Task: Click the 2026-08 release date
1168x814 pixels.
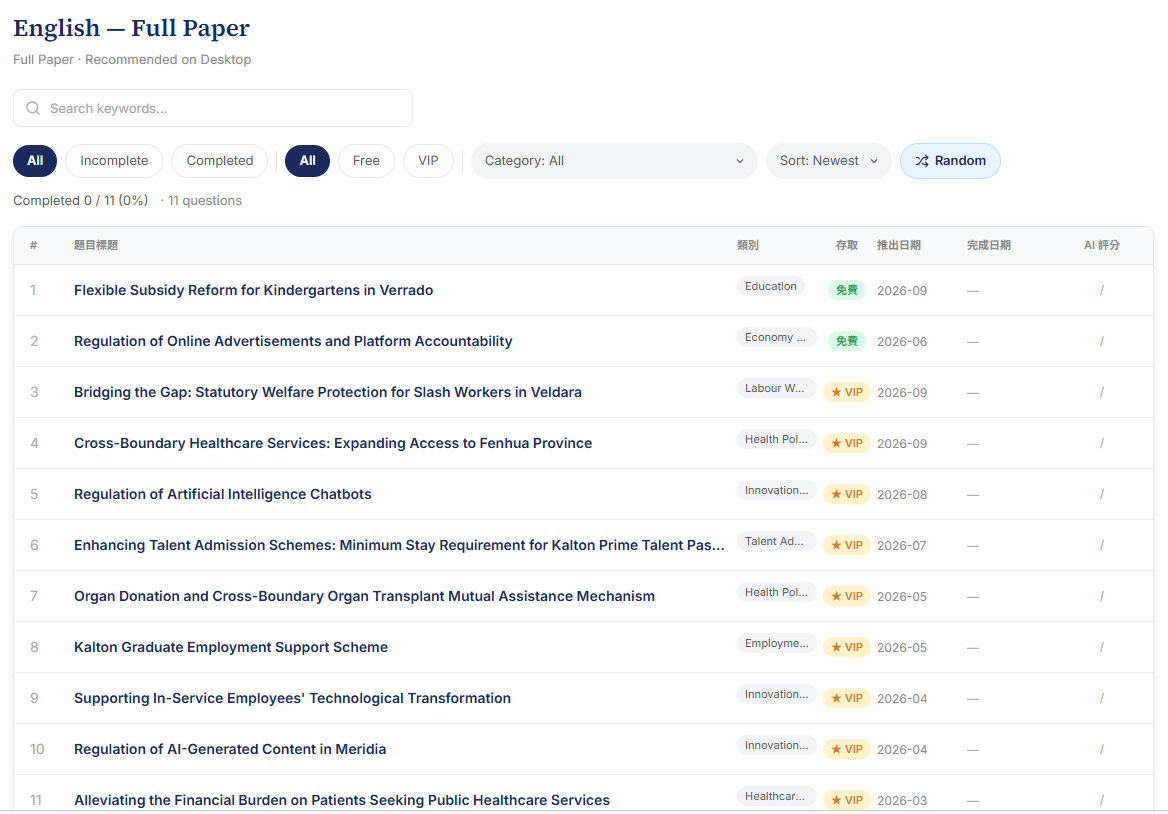Action: 902,495
